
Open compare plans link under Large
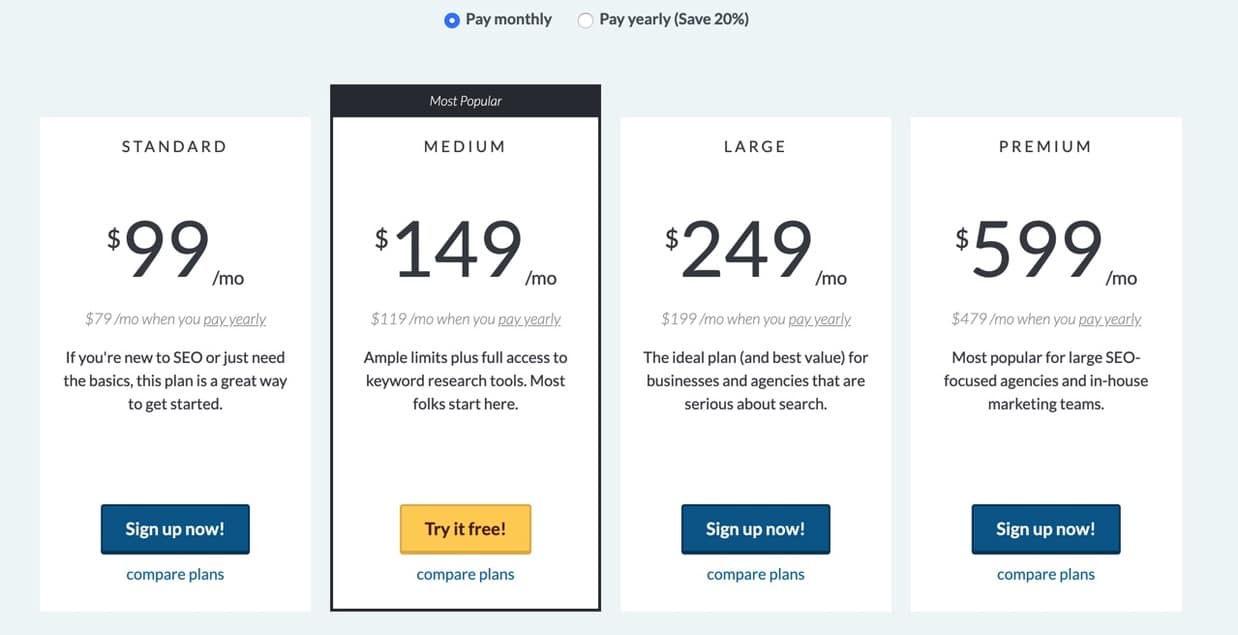755,575
